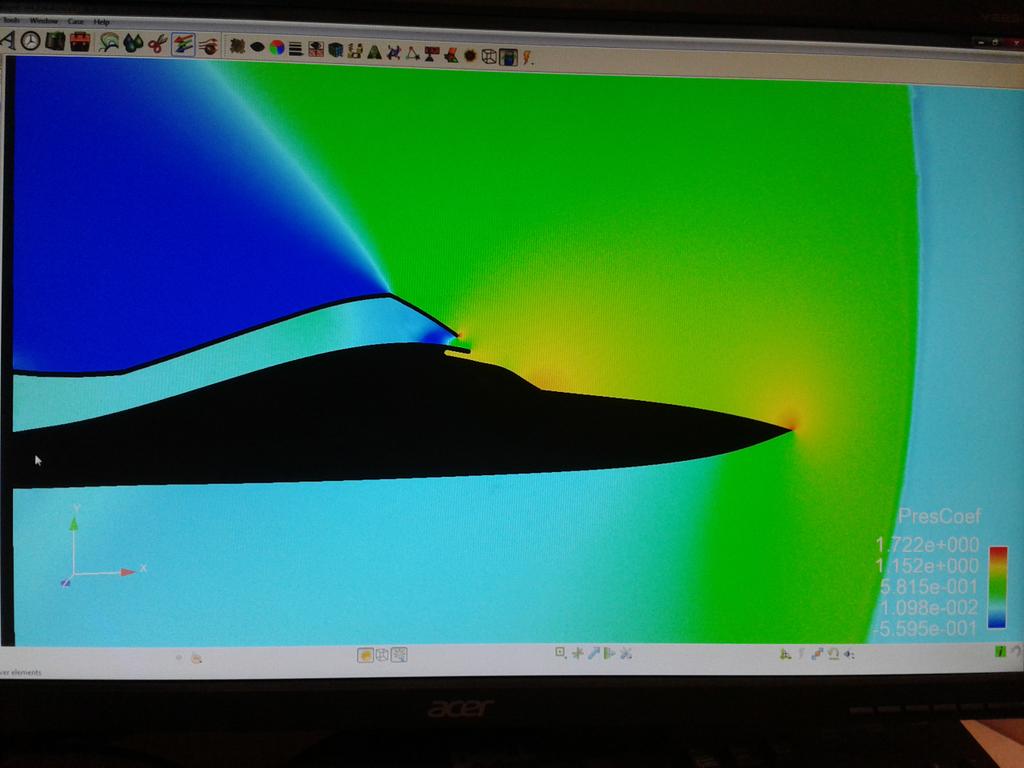Toggle the framed blue-green view icon
The height and width of the screenshot is (768, 1024).
tap(508, 57)
